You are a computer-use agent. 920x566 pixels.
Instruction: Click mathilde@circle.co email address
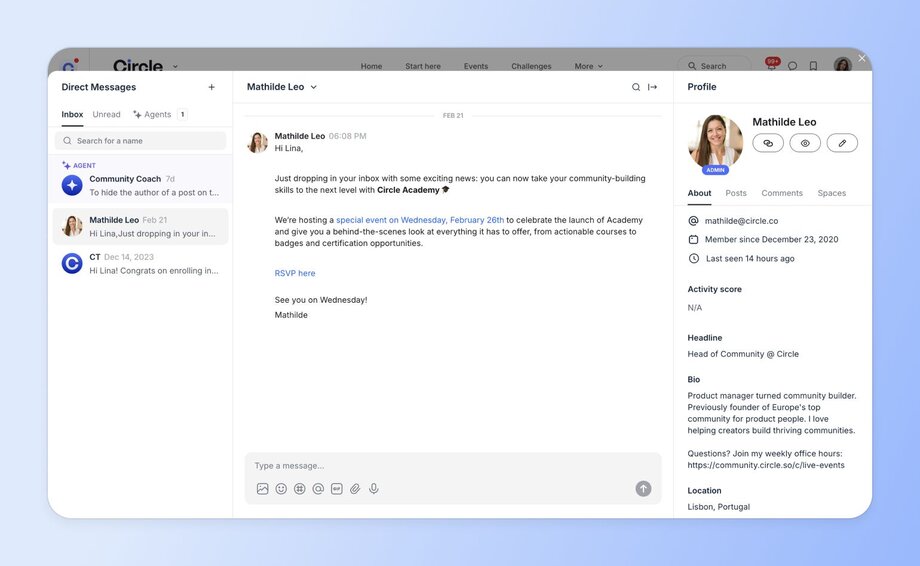(741, 221)
